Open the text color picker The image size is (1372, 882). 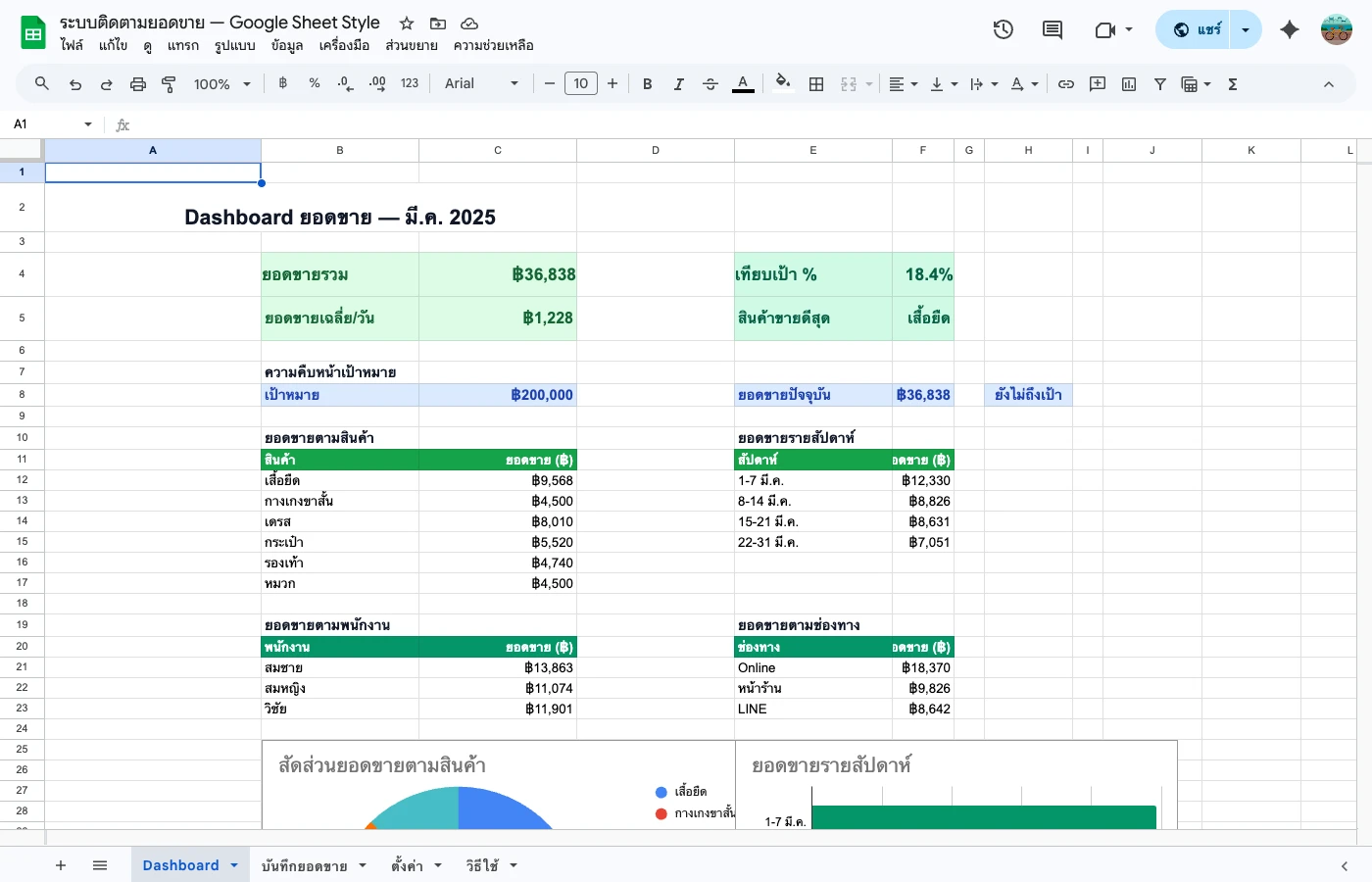742,83
